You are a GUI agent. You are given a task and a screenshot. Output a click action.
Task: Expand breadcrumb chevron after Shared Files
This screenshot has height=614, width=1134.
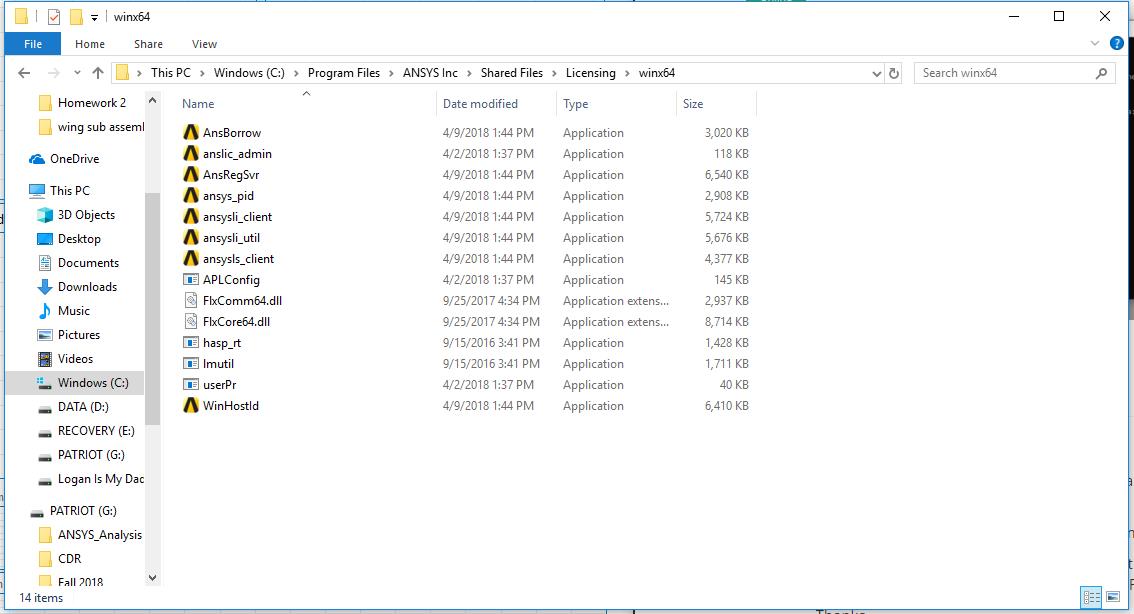click(555, 73)
